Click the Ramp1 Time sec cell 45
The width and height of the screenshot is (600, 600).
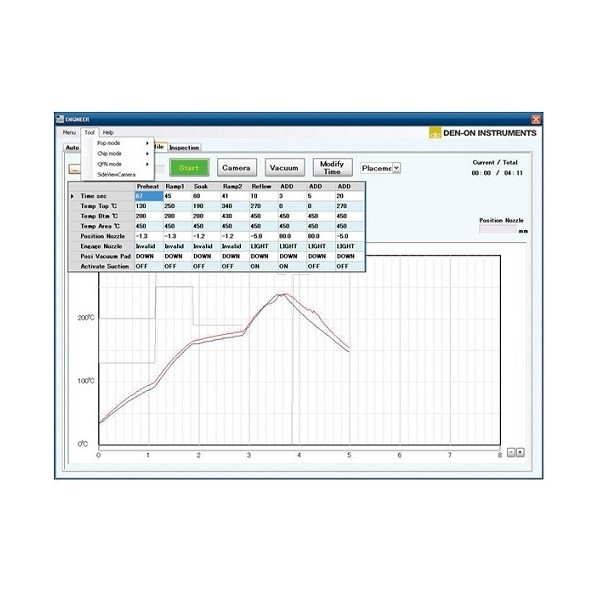tap(178, 196)
